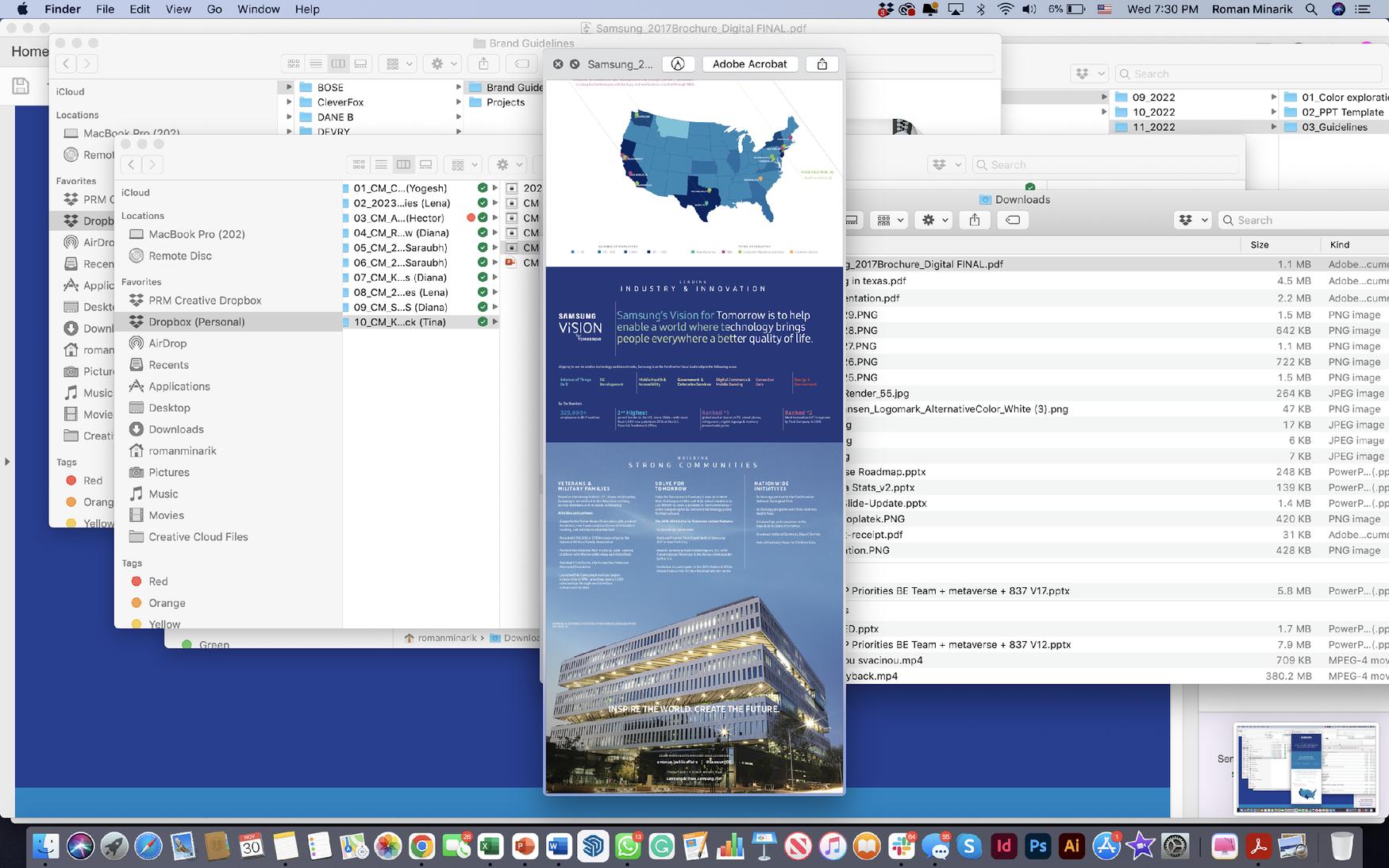Select folder 10_CM_K...ck (Tina)
1389x868 pixels.
pyautogui.click(x=421, y=321)
